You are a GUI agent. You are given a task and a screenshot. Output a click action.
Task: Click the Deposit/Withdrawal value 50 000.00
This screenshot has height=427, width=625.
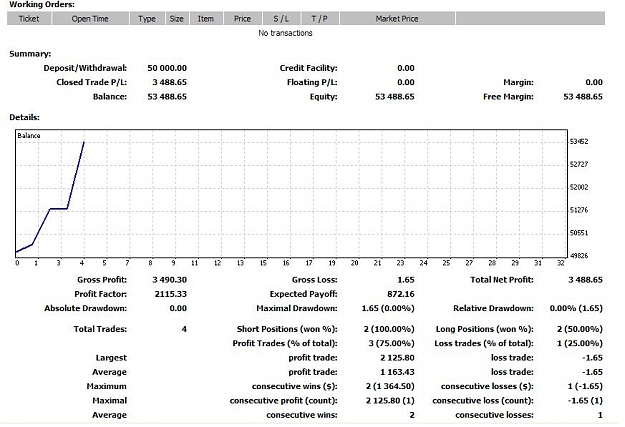[x=167, y=68]
